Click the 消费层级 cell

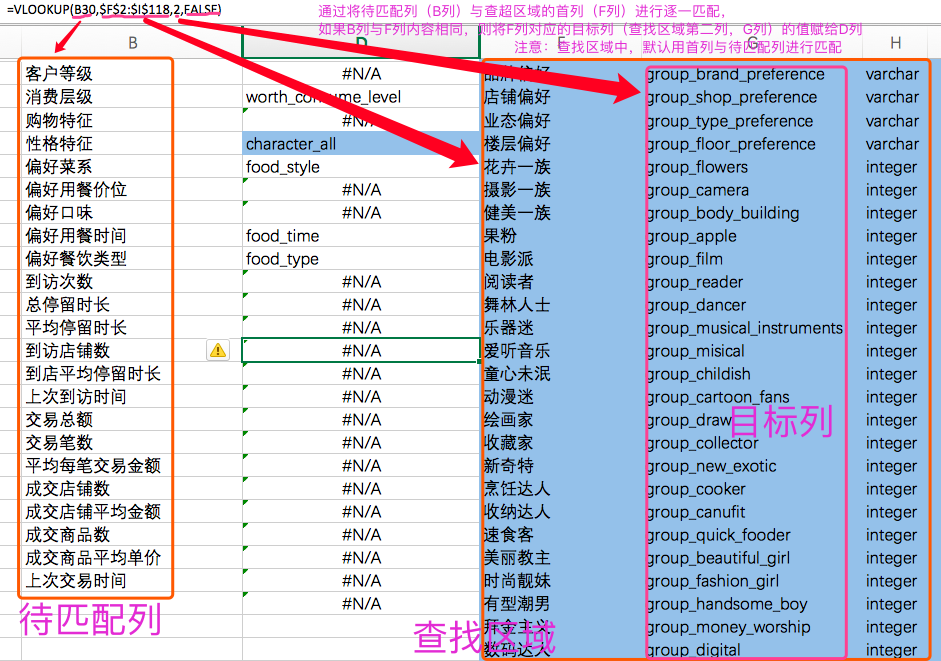tap(132, 97)
